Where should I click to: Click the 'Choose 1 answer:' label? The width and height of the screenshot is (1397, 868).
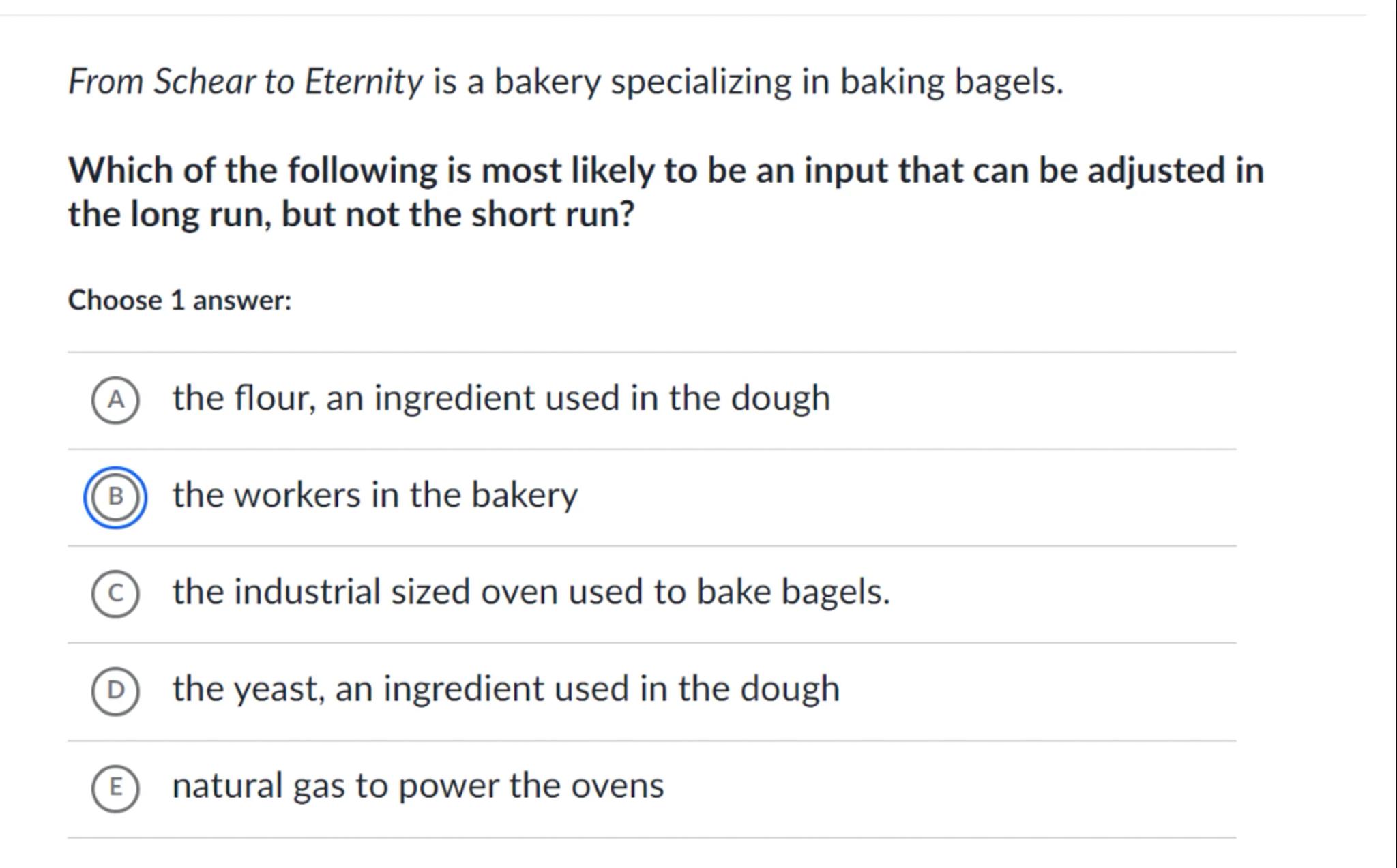(x=179, y=300)
